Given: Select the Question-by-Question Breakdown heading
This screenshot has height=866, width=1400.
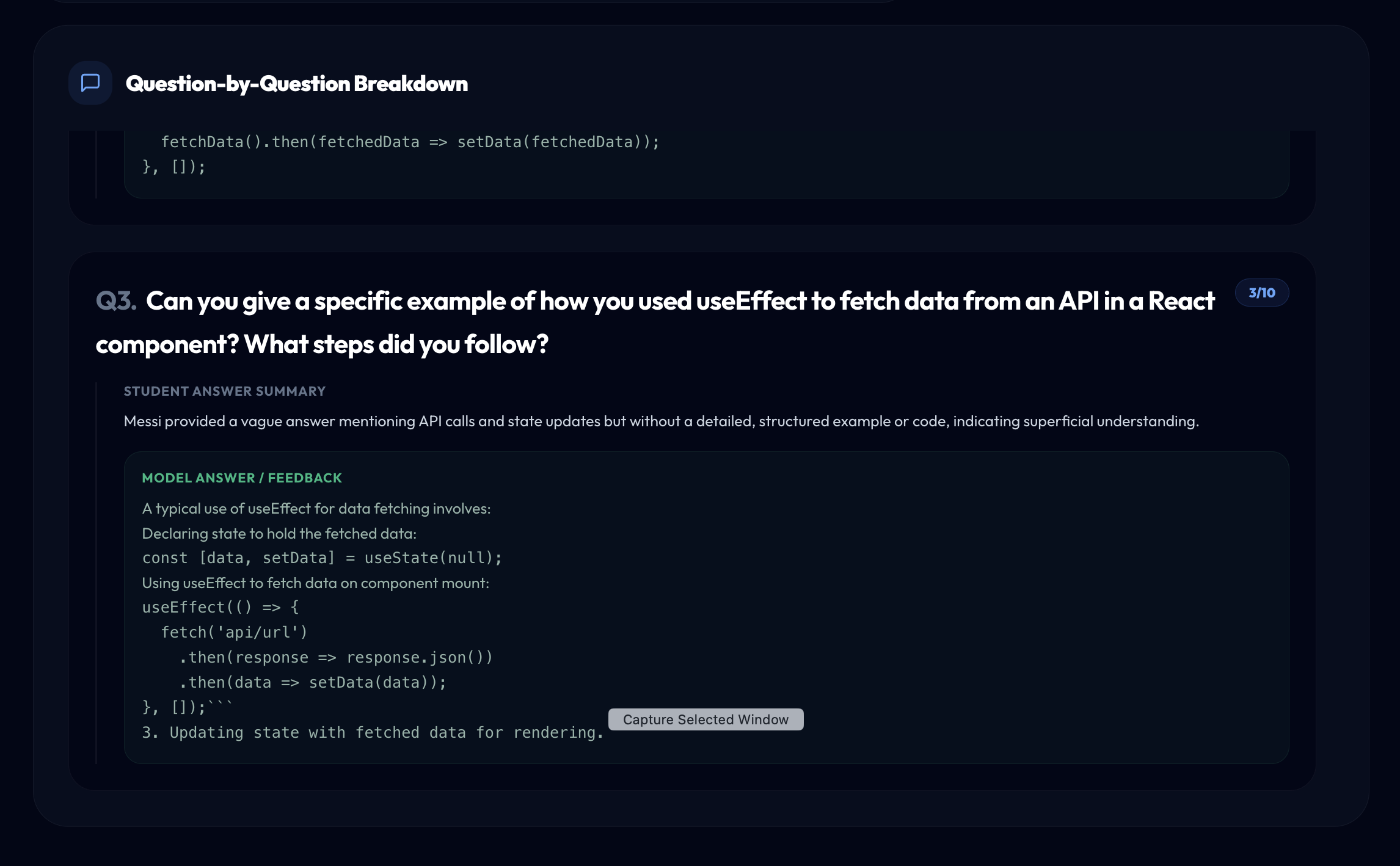Looking at the screenshot, I should (x=296, y=83).
